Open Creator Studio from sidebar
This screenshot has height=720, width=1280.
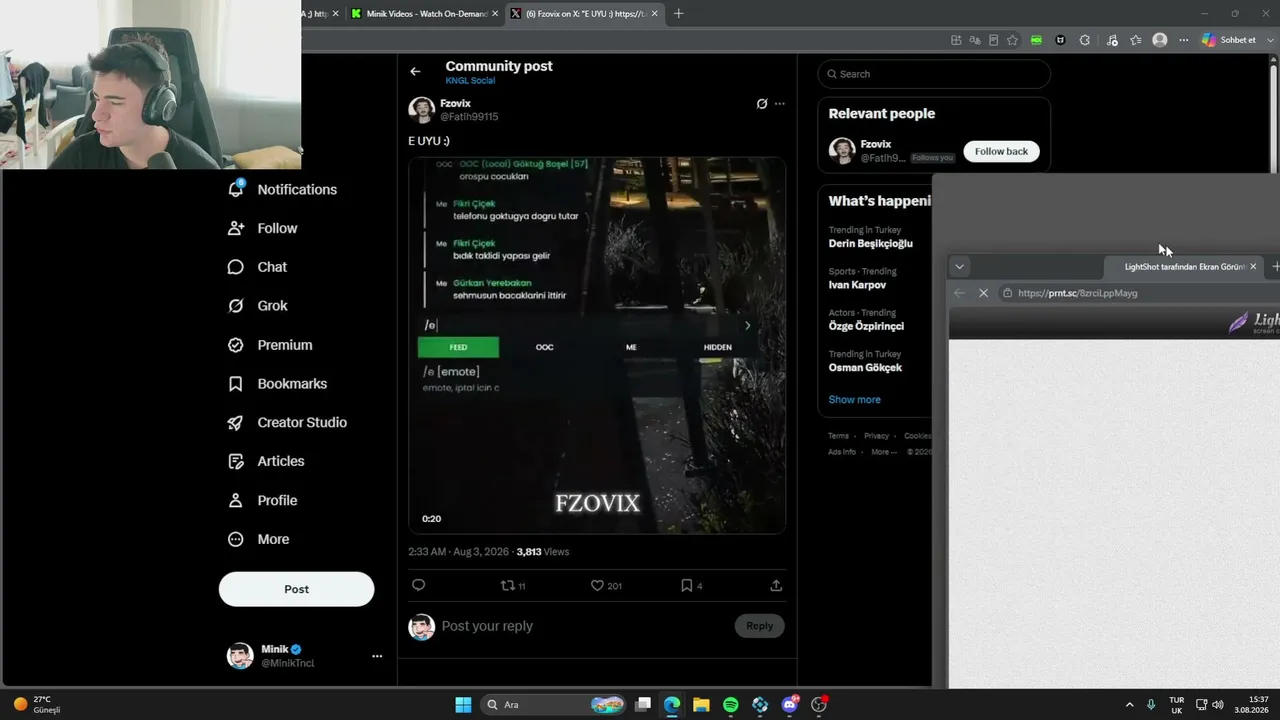pos(287,422)
